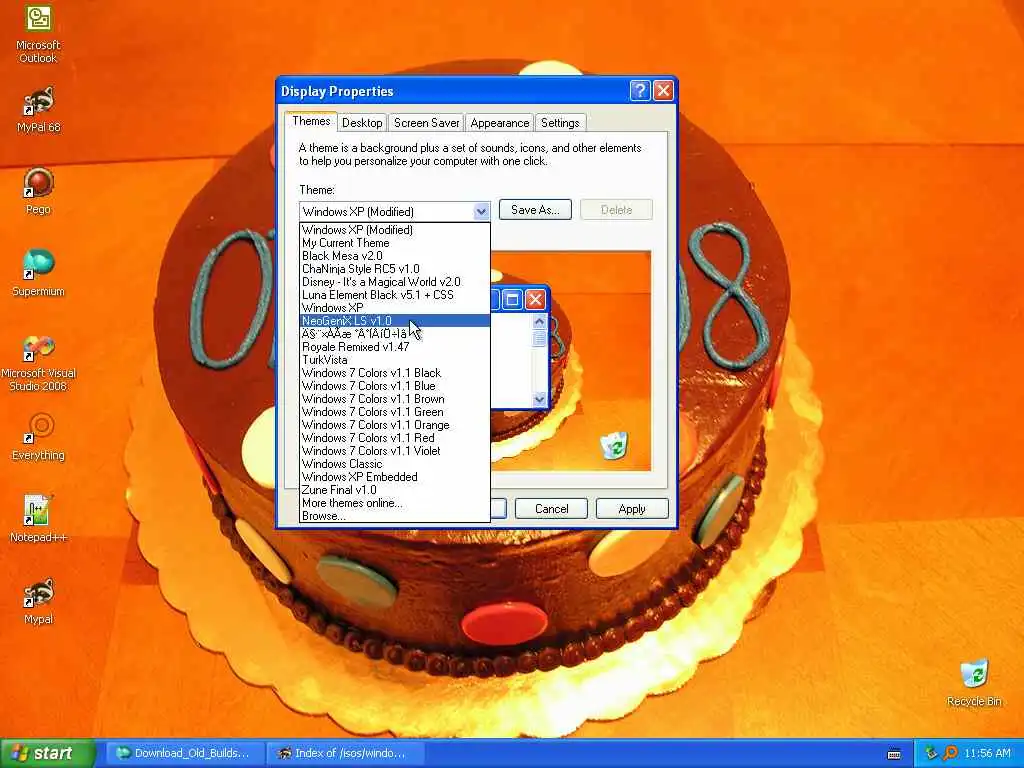Select the Royale Remixed v1.47 theme
The width and height of the screenshot is (1024, 768).
(394, 347)
